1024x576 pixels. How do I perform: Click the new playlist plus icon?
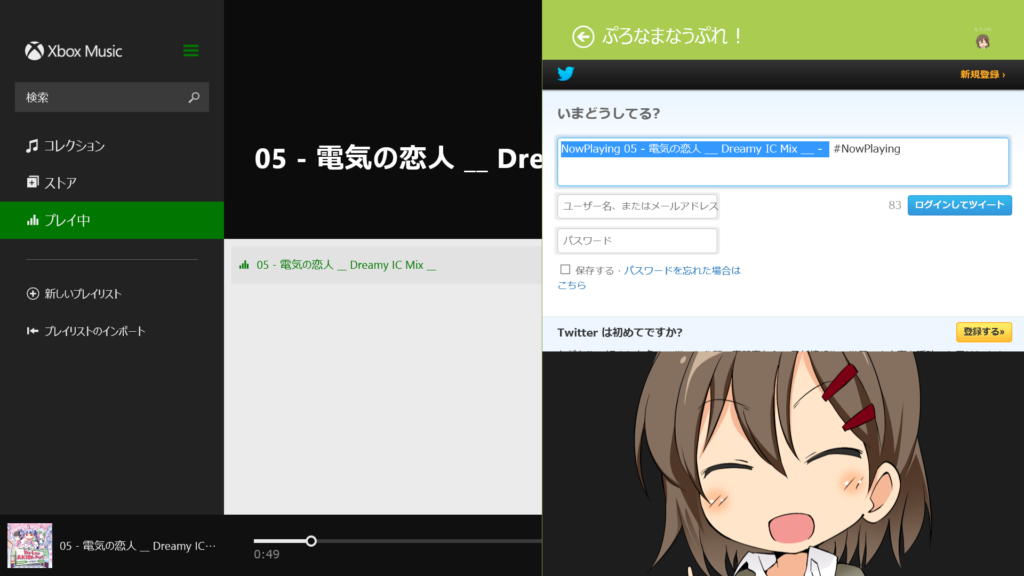pyautogui.click(x=33, y=294)
